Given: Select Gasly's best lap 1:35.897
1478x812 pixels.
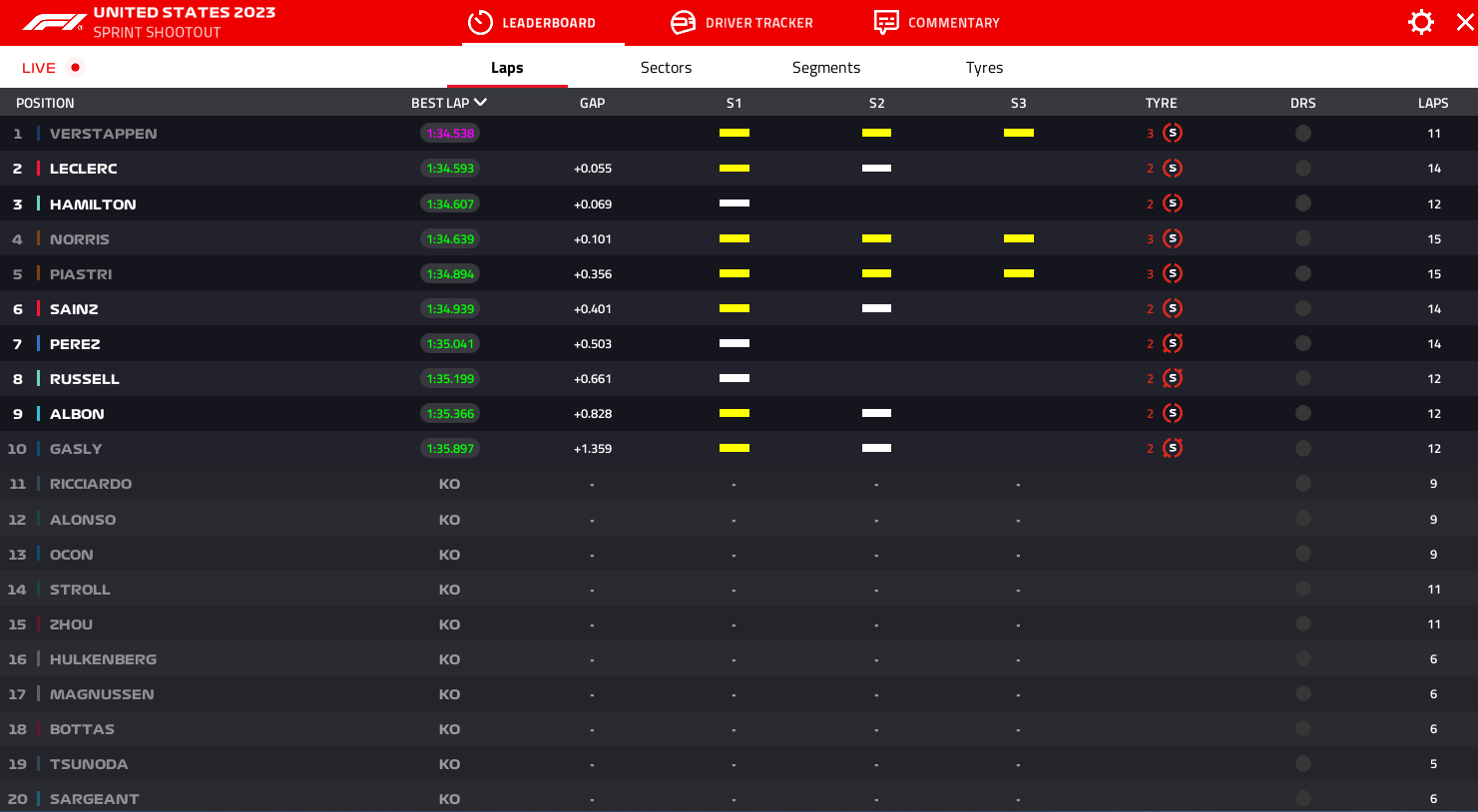Looking at the screenshot, I should tap(450, 448).
